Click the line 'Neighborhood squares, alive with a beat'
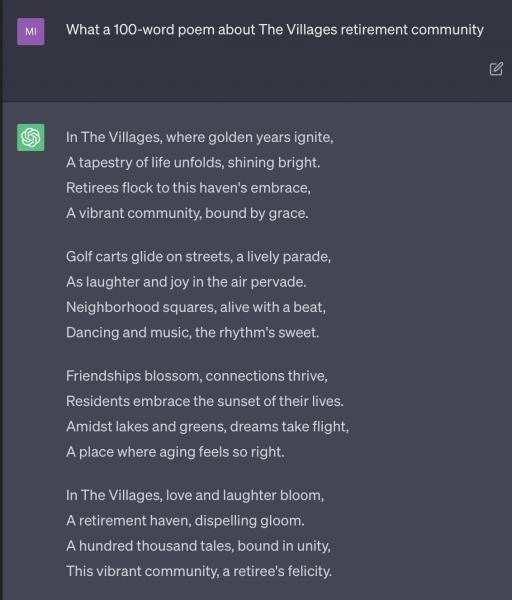Viewport: 512px width, 600px height. [x=196, y=307]
